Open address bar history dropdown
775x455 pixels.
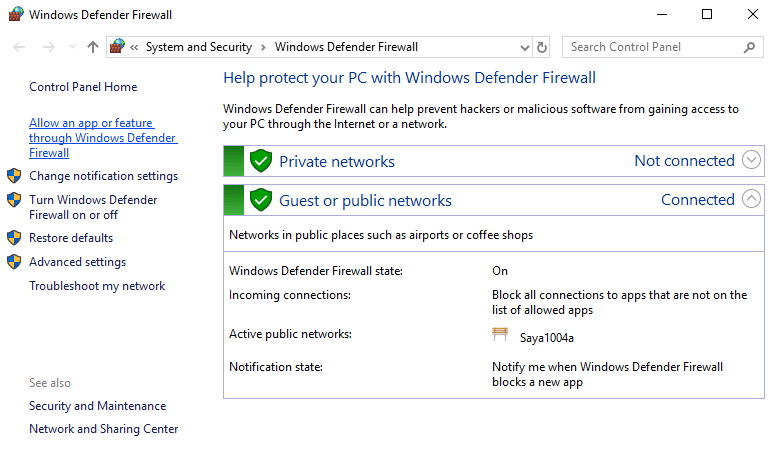point(525,47)
